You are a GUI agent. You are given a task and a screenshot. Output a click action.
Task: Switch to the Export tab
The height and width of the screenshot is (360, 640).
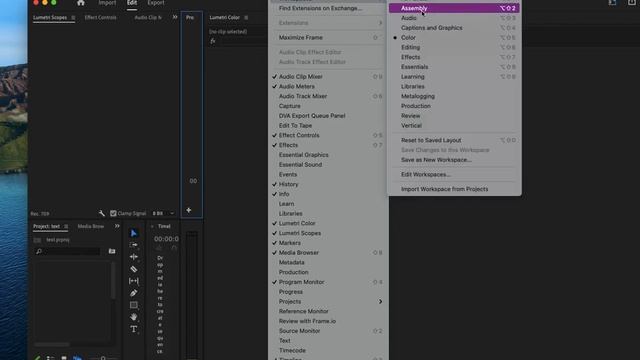[156, 3]
